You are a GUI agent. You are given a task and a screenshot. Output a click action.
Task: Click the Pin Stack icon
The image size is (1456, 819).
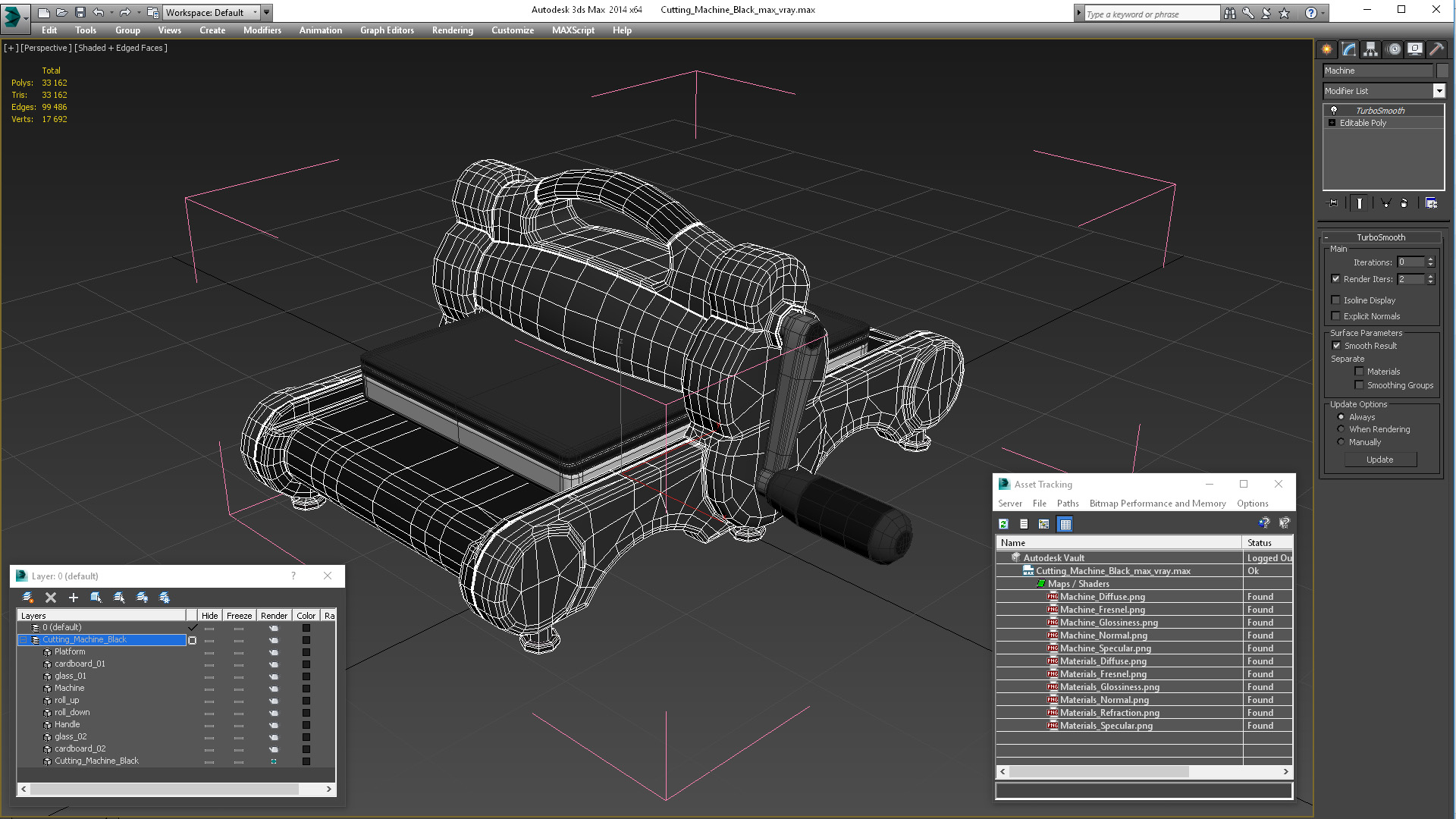tap(1333, 203)
